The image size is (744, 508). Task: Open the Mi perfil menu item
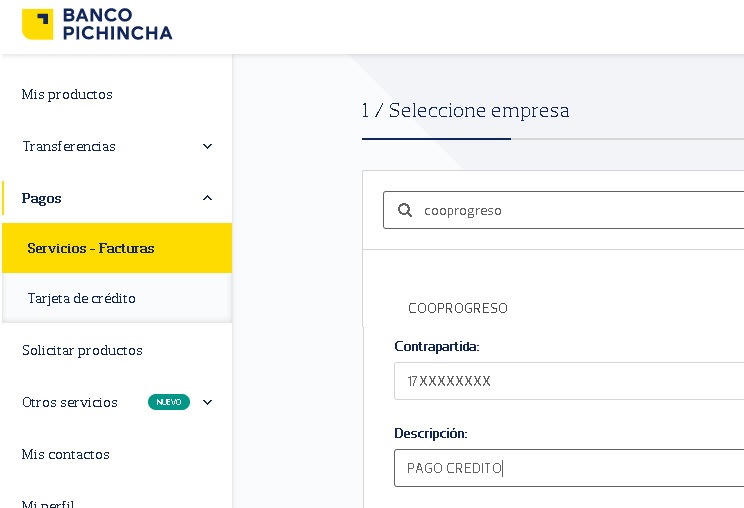coord(48,503)
